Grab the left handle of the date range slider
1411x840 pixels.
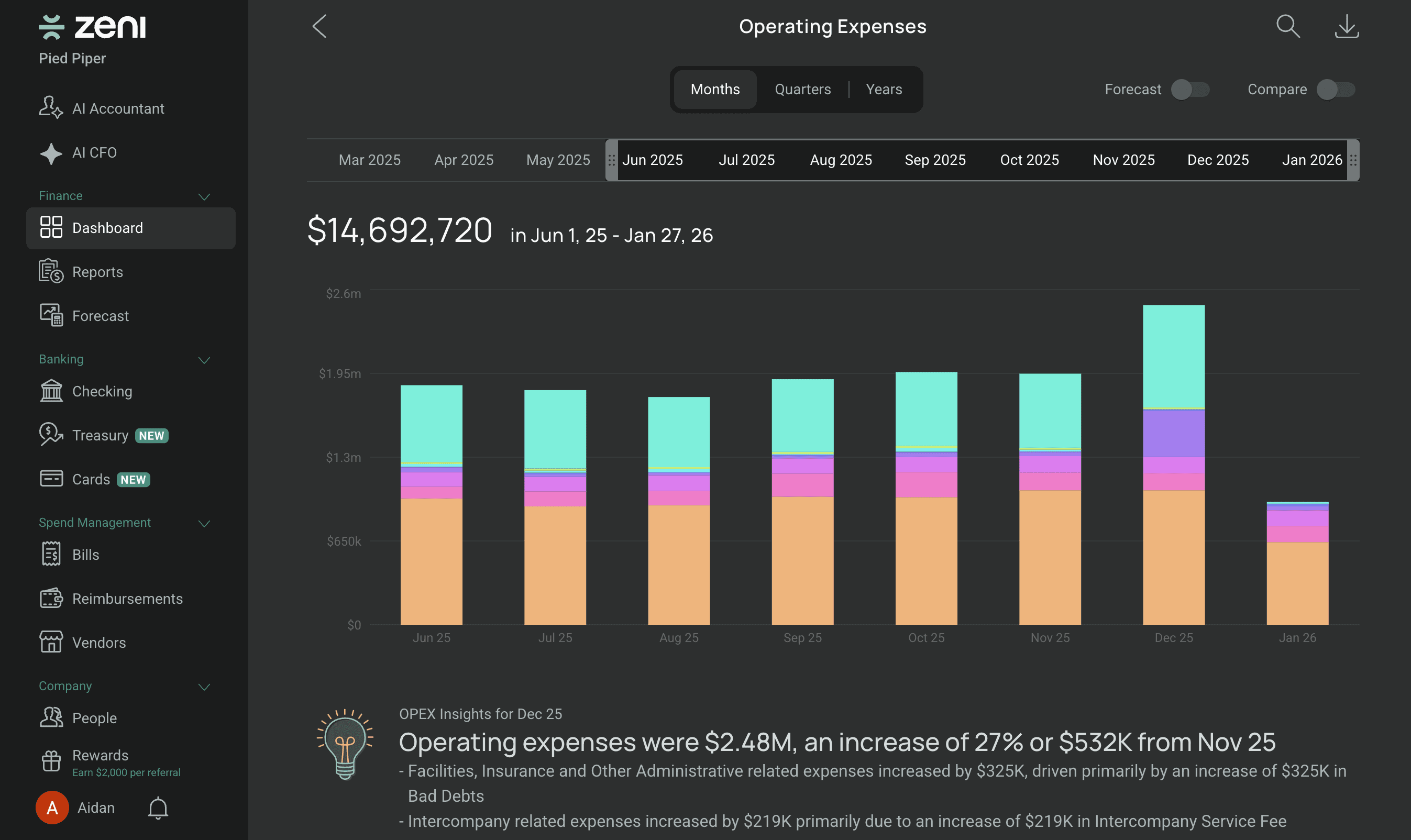[x=611, y=160]
